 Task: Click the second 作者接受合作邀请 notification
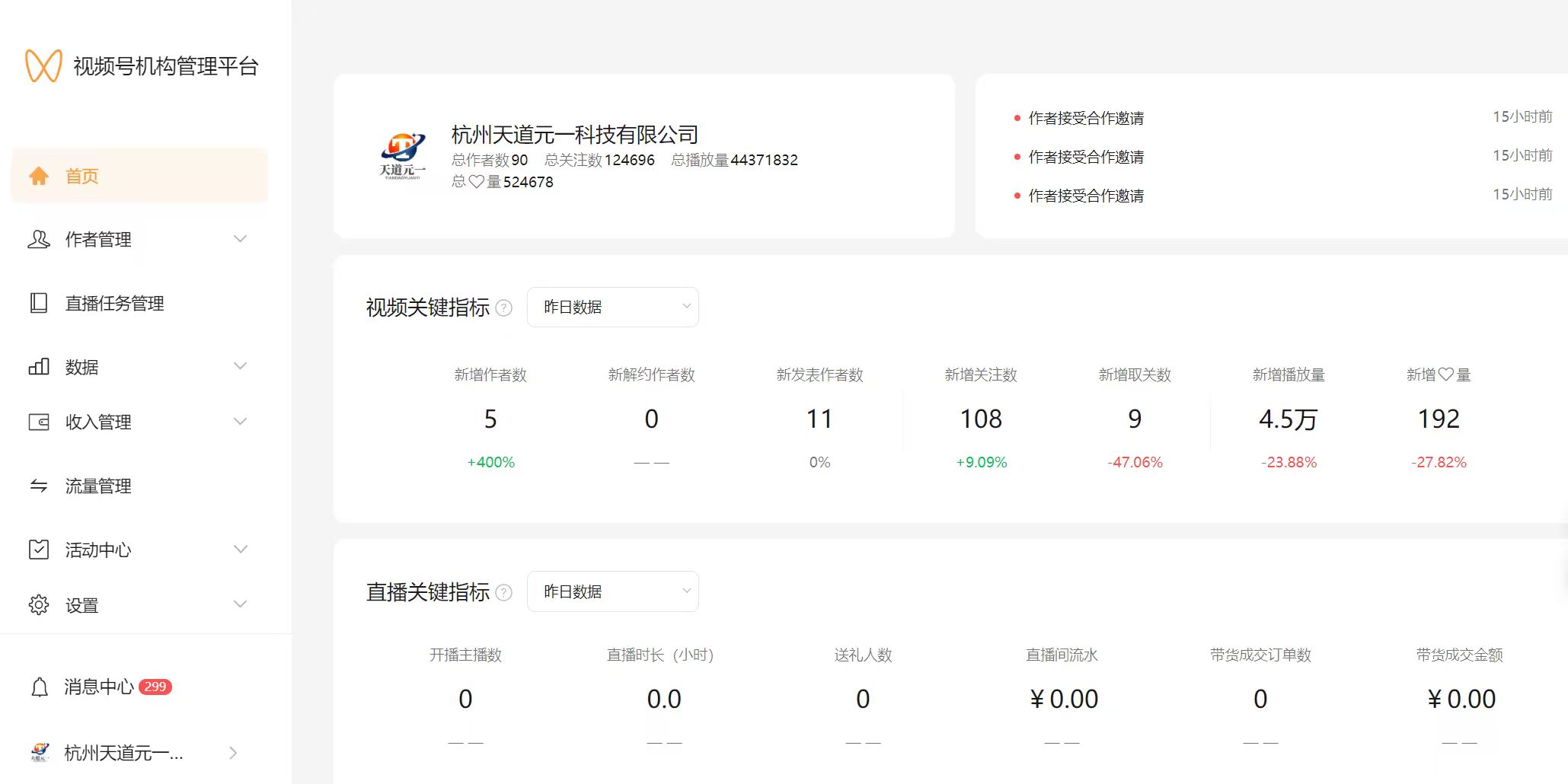point(1086,157)
